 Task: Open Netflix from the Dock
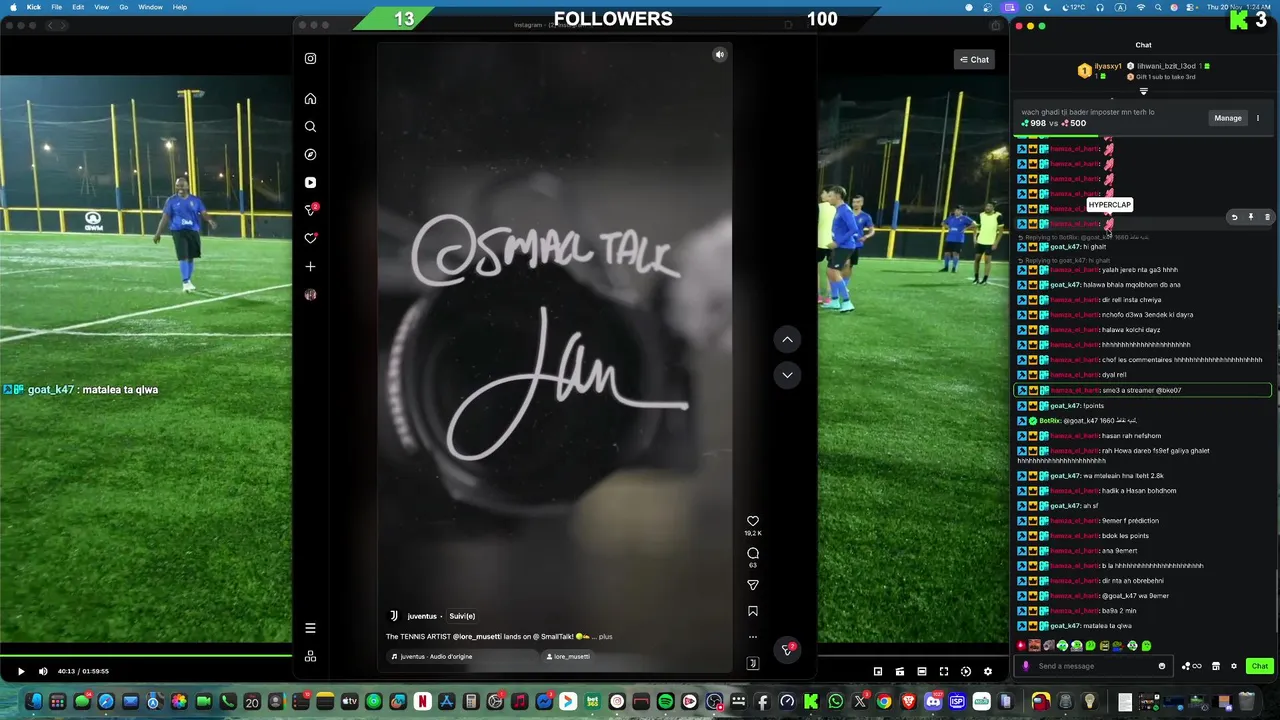422,702
